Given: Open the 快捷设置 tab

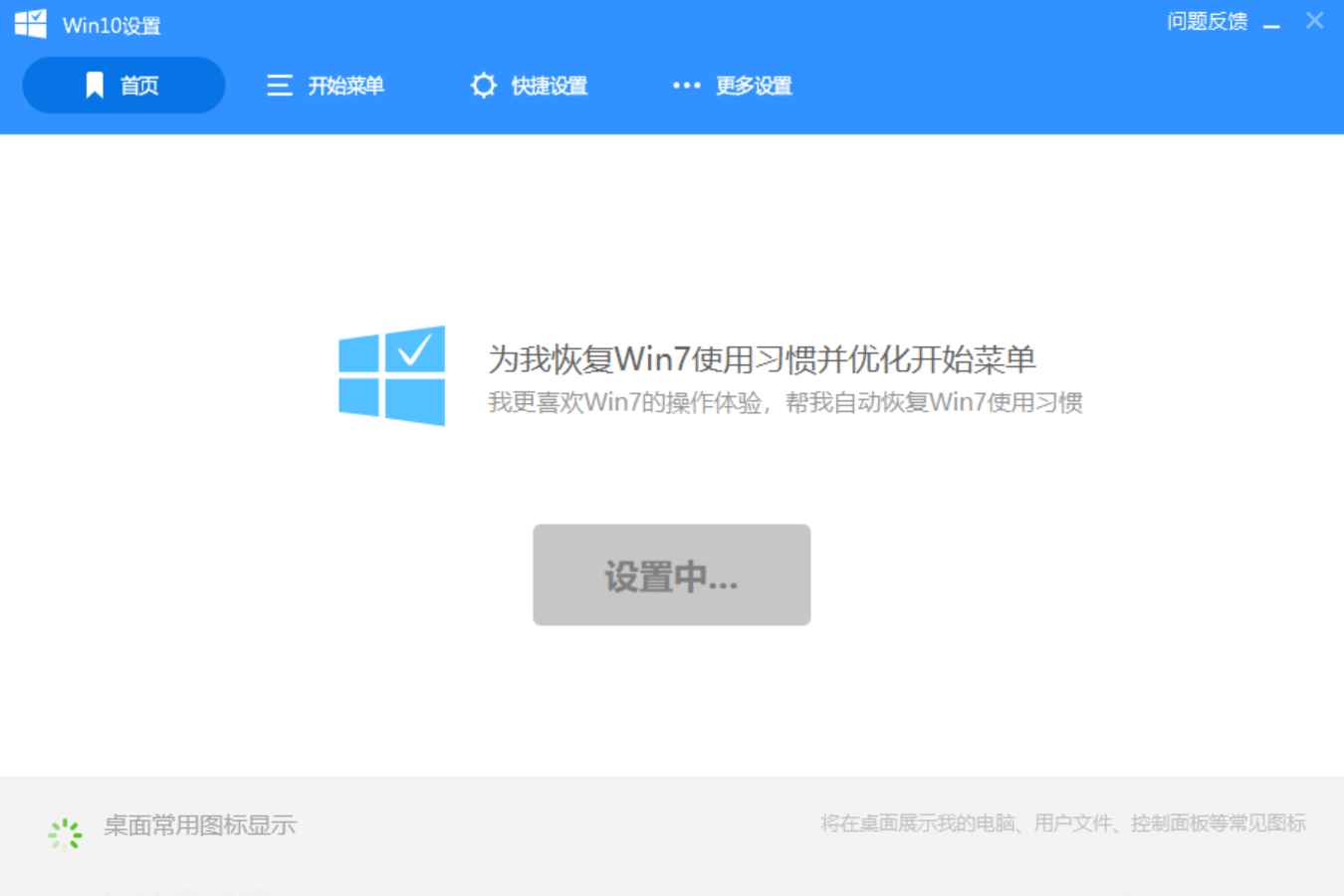Looking at the screenshot, I should [548, 86].
